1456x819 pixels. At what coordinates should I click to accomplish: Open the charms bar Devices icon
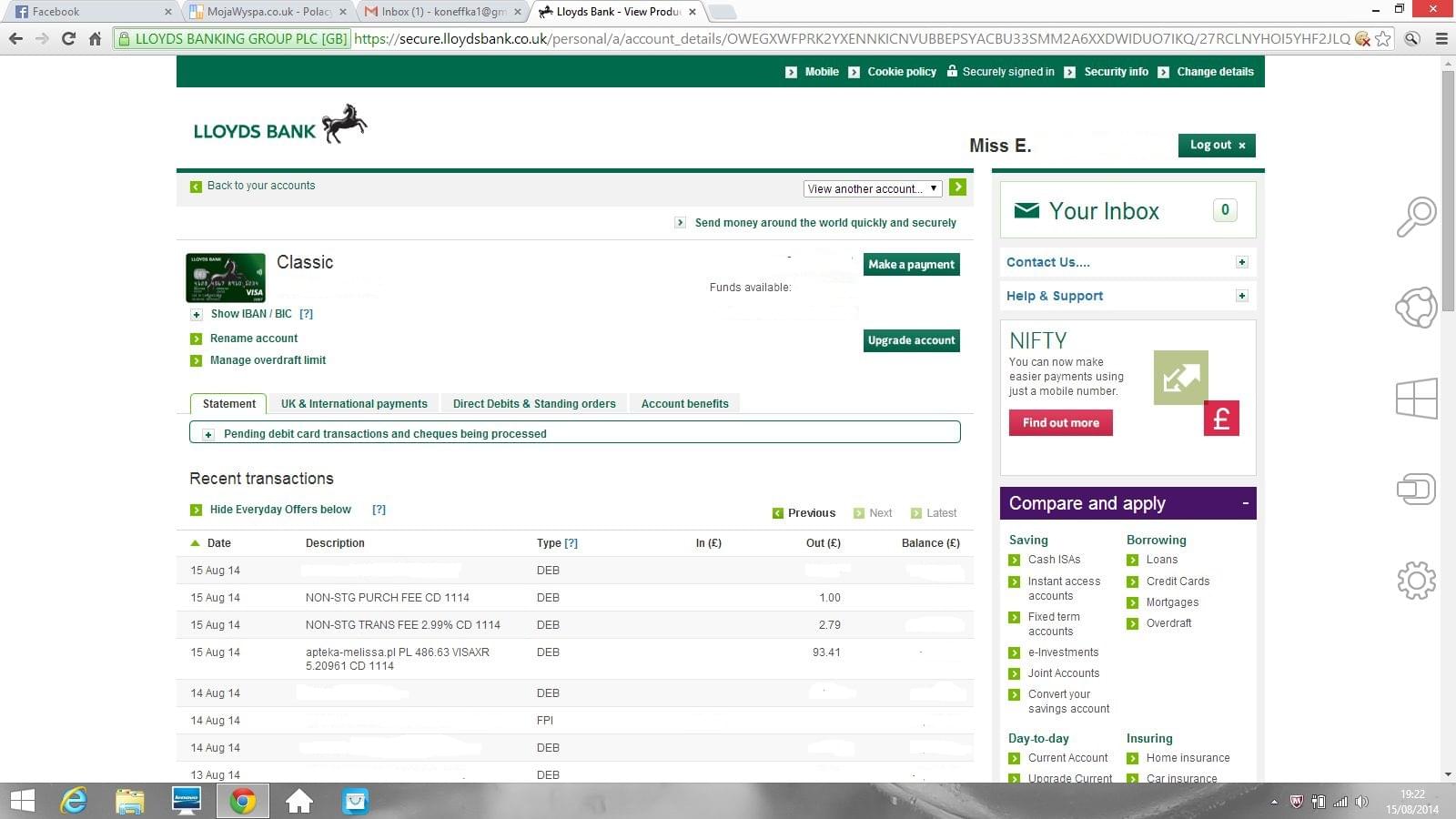point(1416,489)
